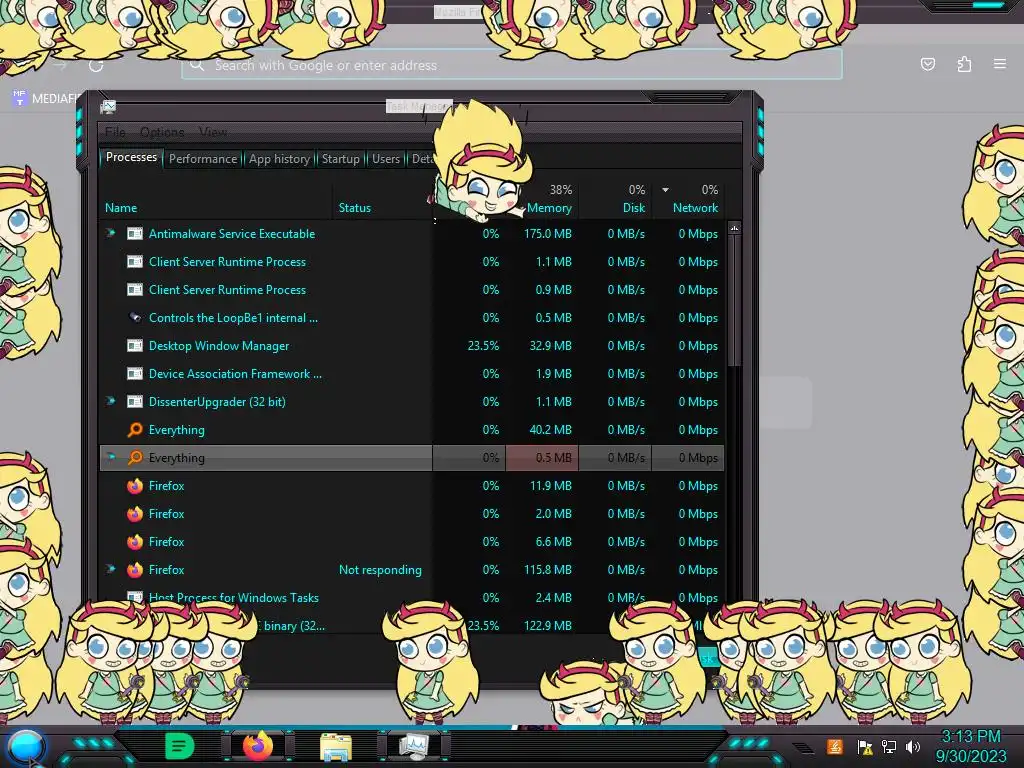
Task: Open the Action Center flag tray icon
Action: (x=865, y=747)
